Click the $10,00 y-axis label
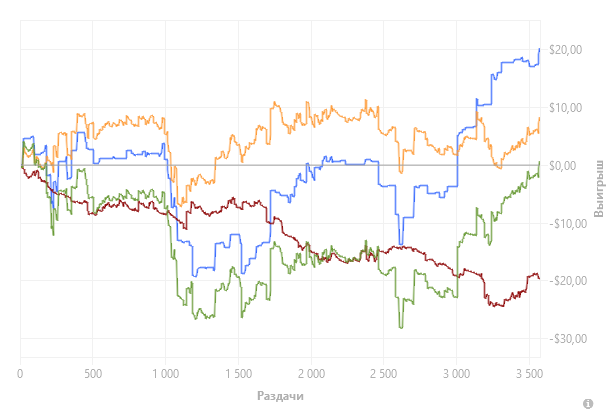 point(565,108)
